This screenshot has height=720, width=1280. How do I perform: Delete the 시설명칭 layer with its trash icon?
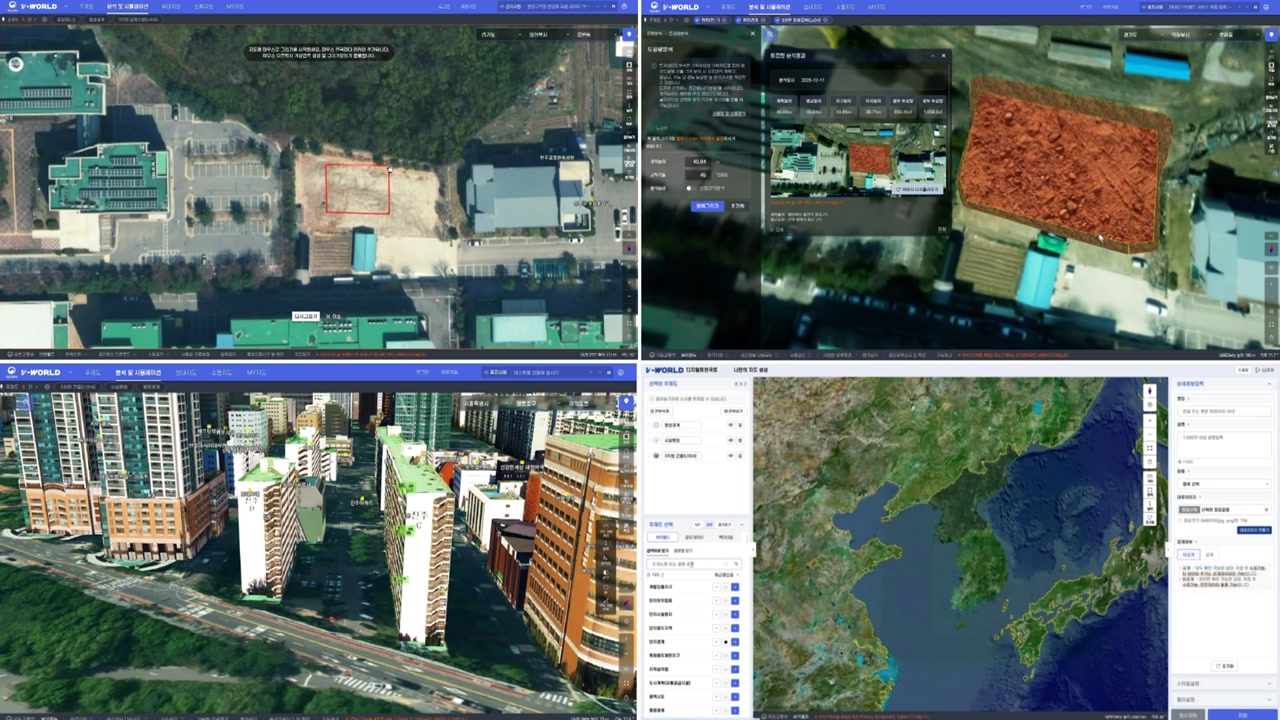[x=742, y=440]
